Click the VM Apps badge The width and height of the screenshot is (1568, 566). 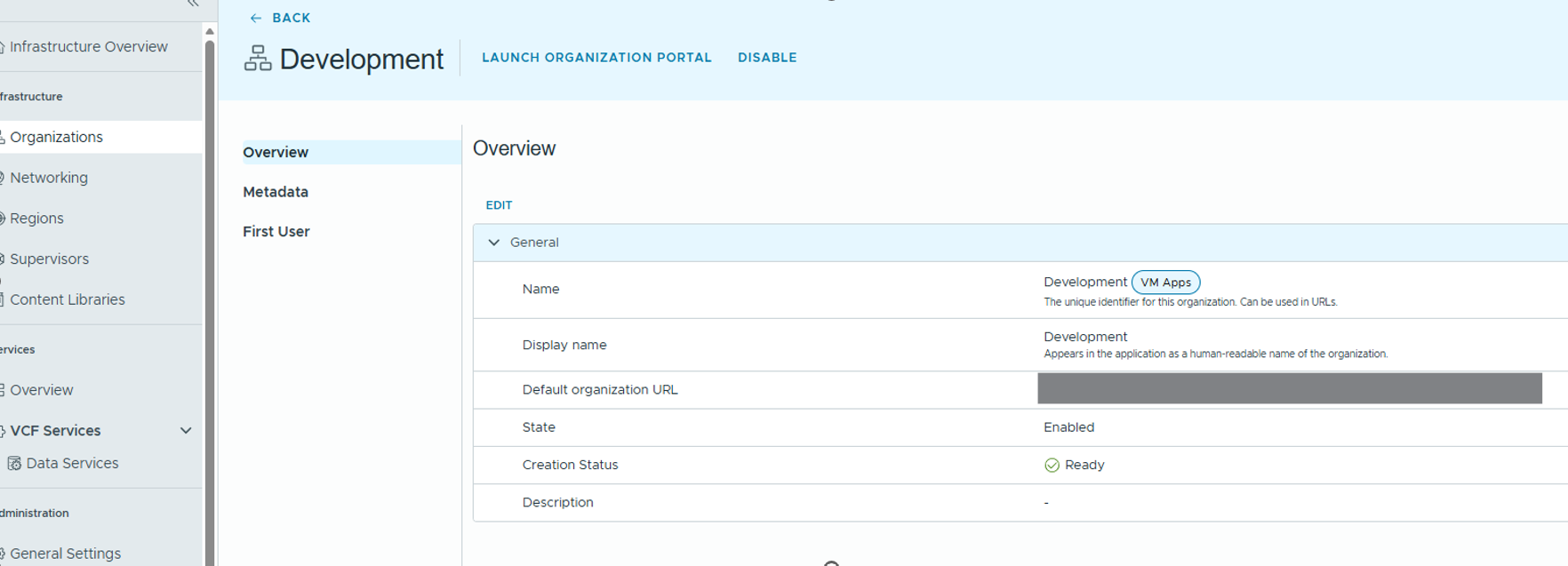tap(1165, 283)
